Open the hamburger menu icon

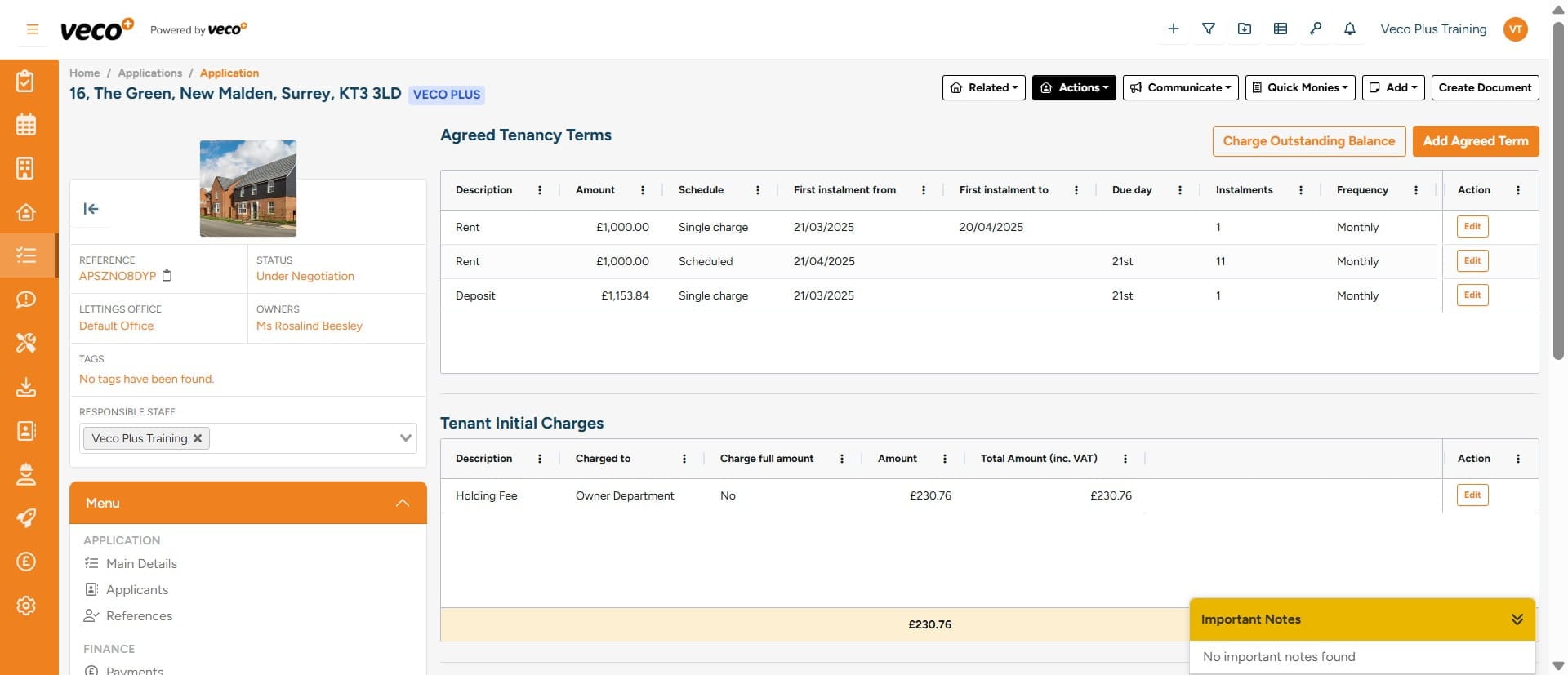click(x=33, y=29)
